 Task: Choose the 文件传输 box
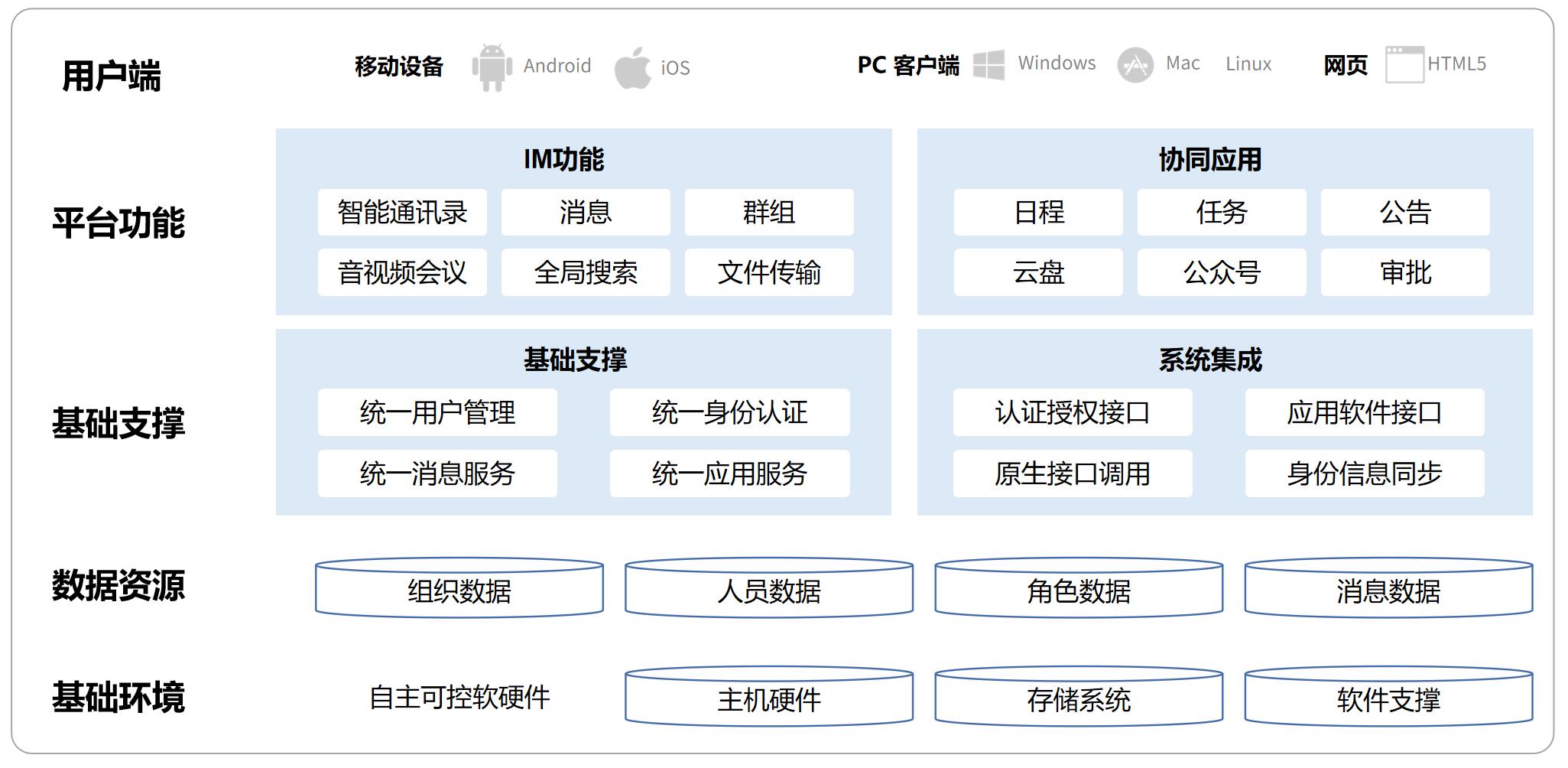point(769,272)
